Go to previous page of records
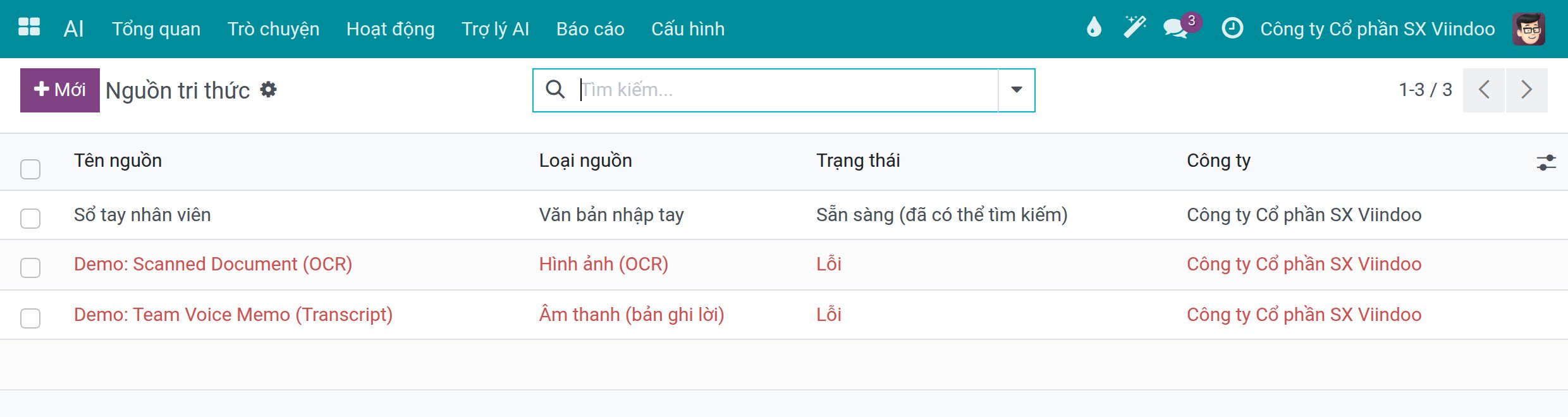The width and height of the screenshot is (1568, 417). click(x=1484, y=90)
